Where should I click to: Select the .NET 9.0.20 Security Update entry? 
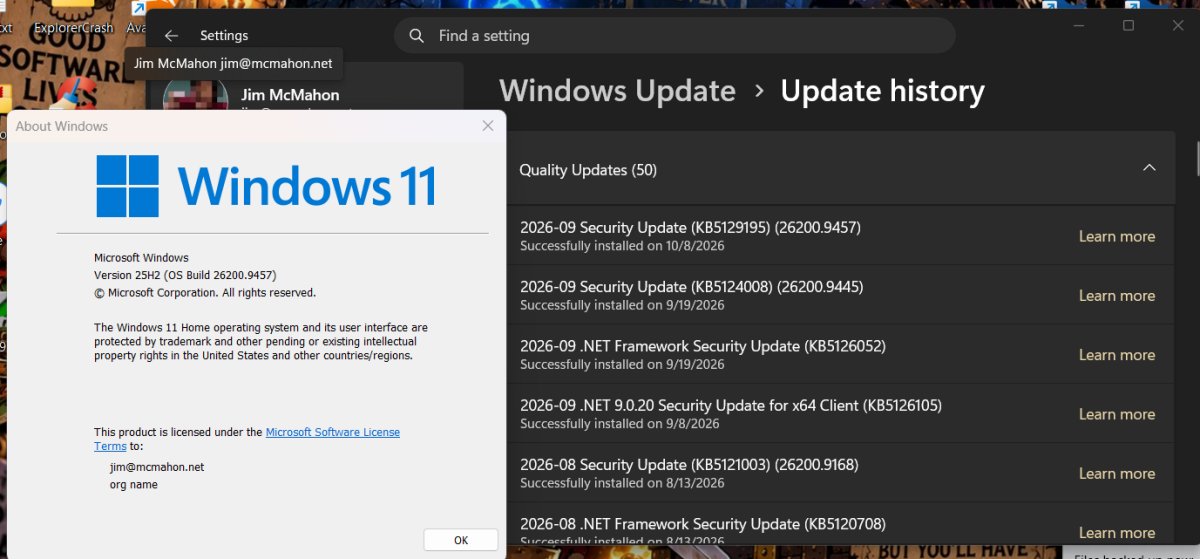pyautogui.click(x=840, y=413)
